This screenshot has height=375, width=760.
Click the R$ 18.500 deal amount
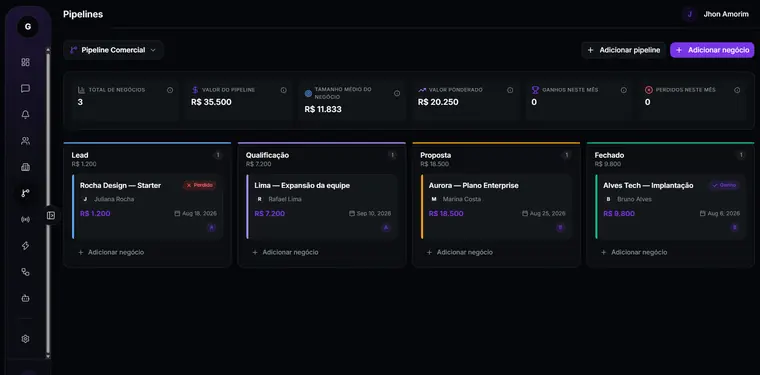click(x=446, y=214)
